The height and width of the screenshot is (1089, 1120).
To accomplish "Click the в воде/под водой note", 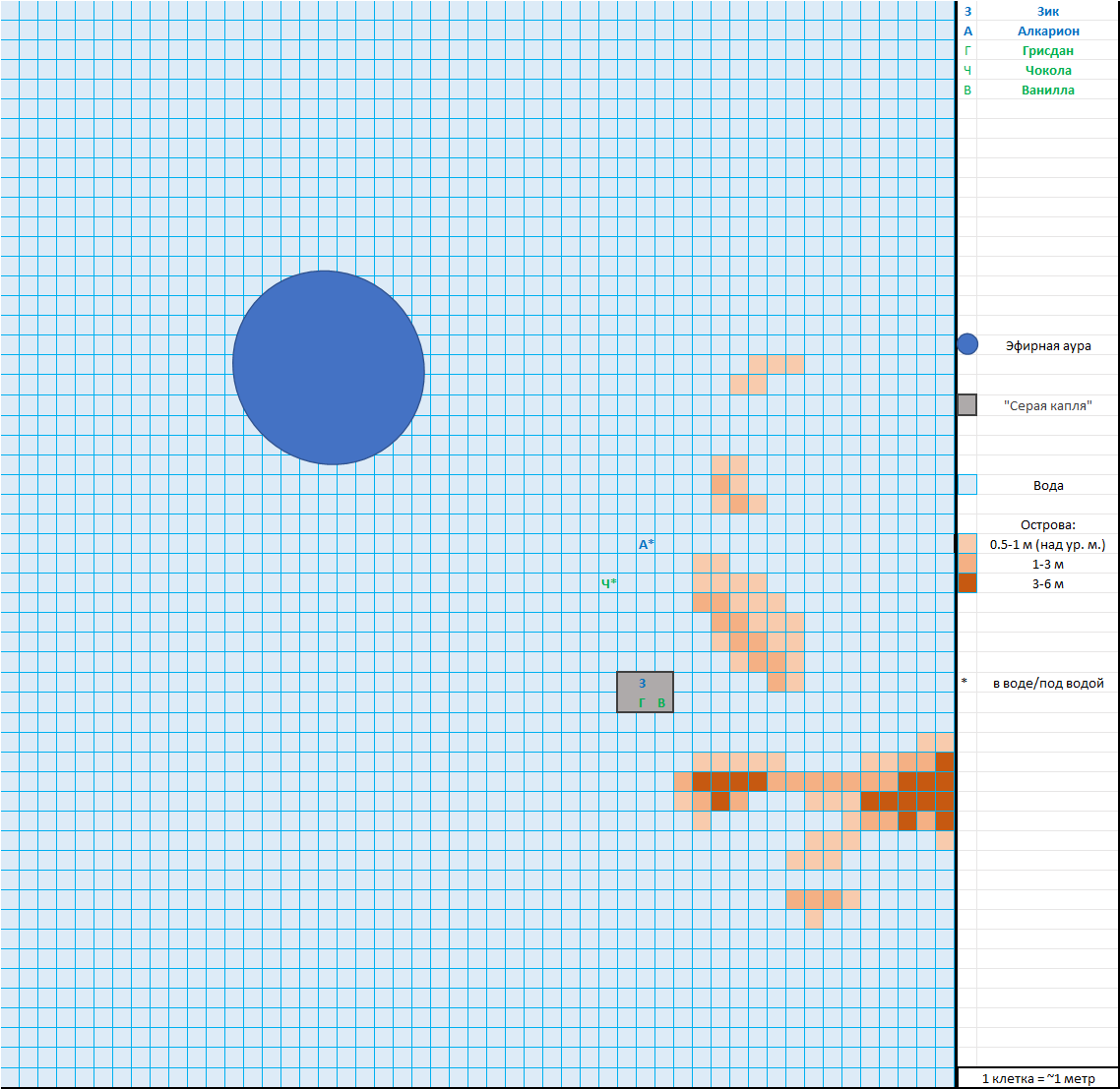I will tap(1048, 684).
